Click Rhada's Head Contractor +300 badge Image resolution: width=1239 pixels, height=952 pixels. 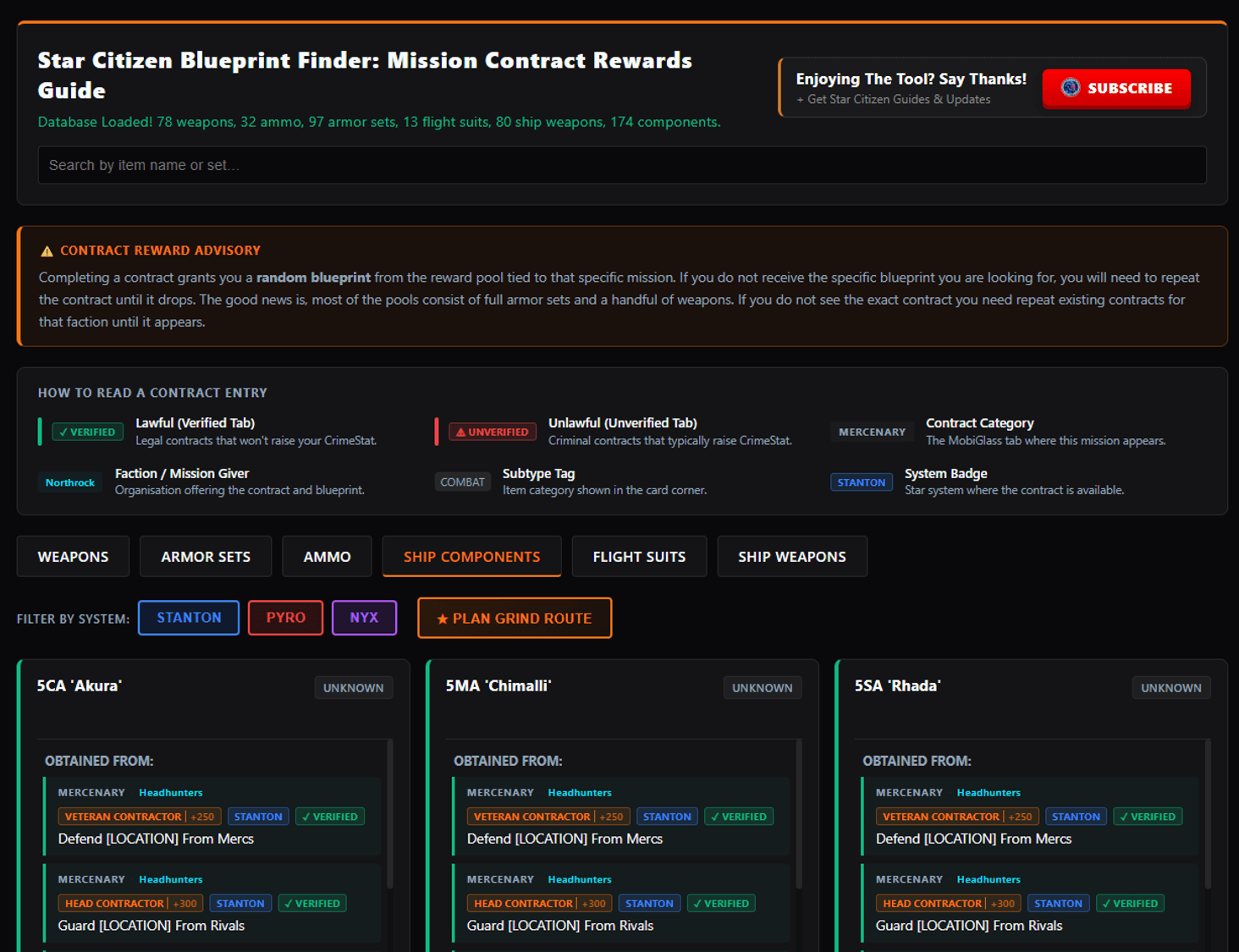click(x=949, y=904)
